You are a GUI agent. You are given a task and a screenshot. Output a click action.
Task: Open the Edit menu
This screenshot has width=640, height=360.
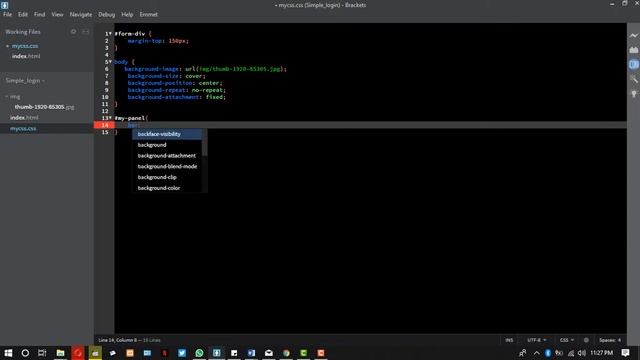(23, 14)
